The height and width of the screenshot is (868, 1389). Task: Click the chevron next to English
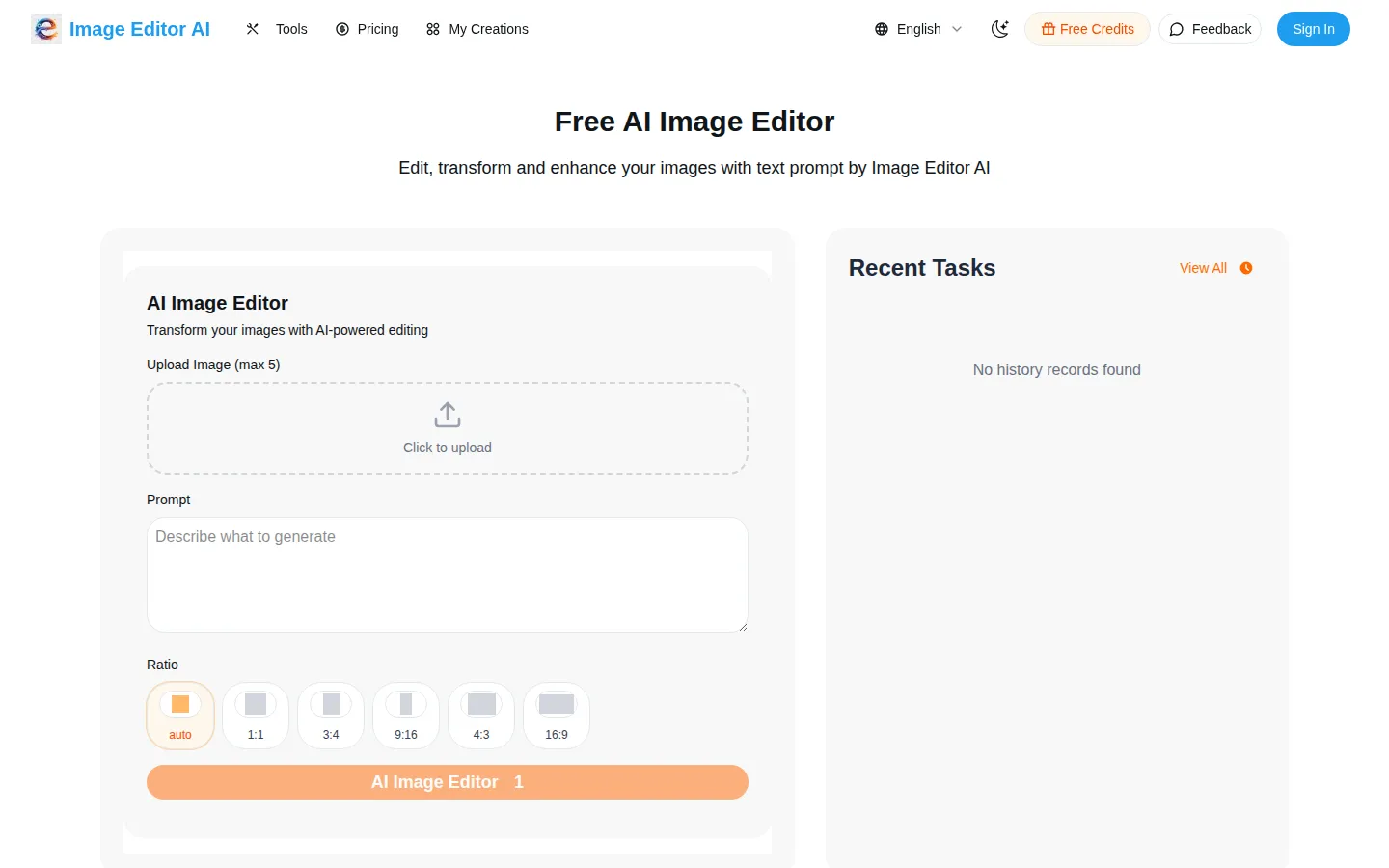pyautogui.click(x=957, y=29)
